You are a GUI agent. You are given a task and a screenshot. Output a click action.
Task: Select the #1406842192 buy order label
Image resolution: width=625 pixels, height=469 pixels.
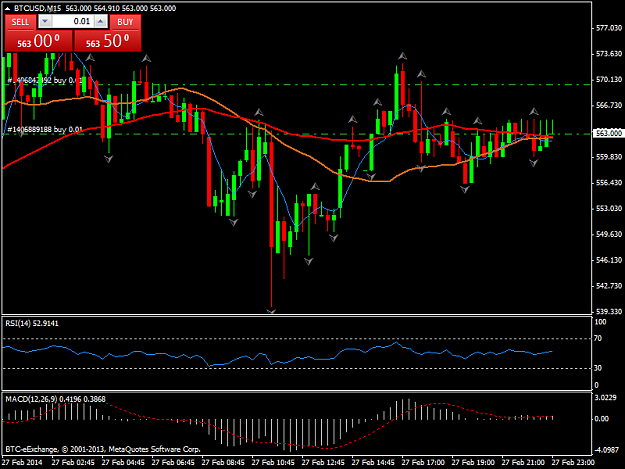pos(45,80)
